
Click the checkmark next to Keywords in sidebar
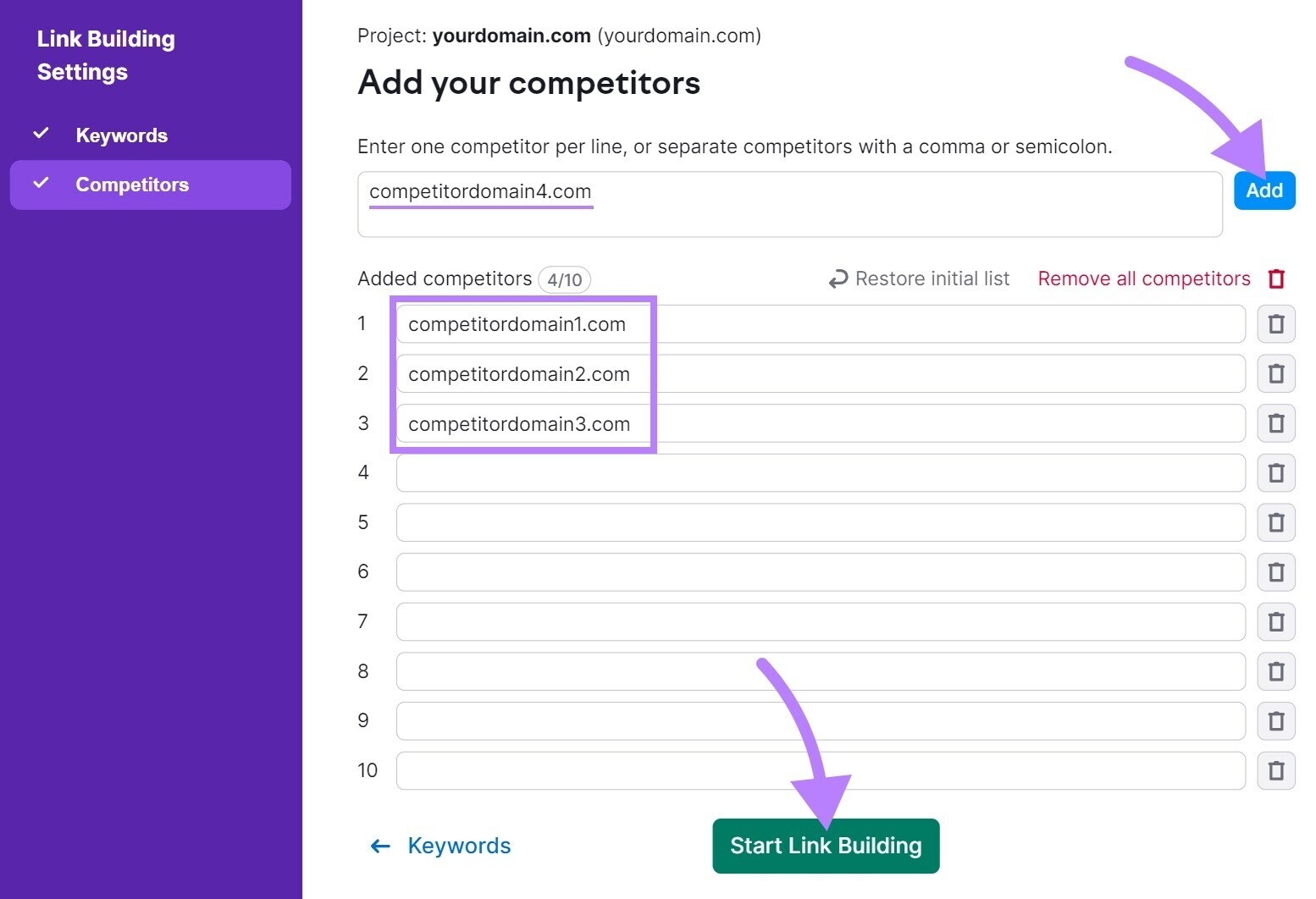[x=41, y=133]
